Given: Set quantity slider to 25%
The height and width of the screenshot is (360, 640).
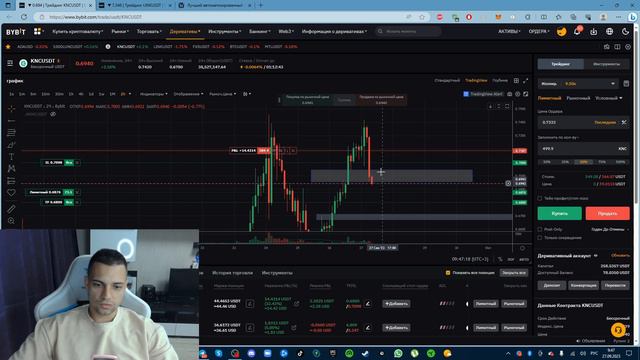Looking at the screenshot, I should (565, 162).
